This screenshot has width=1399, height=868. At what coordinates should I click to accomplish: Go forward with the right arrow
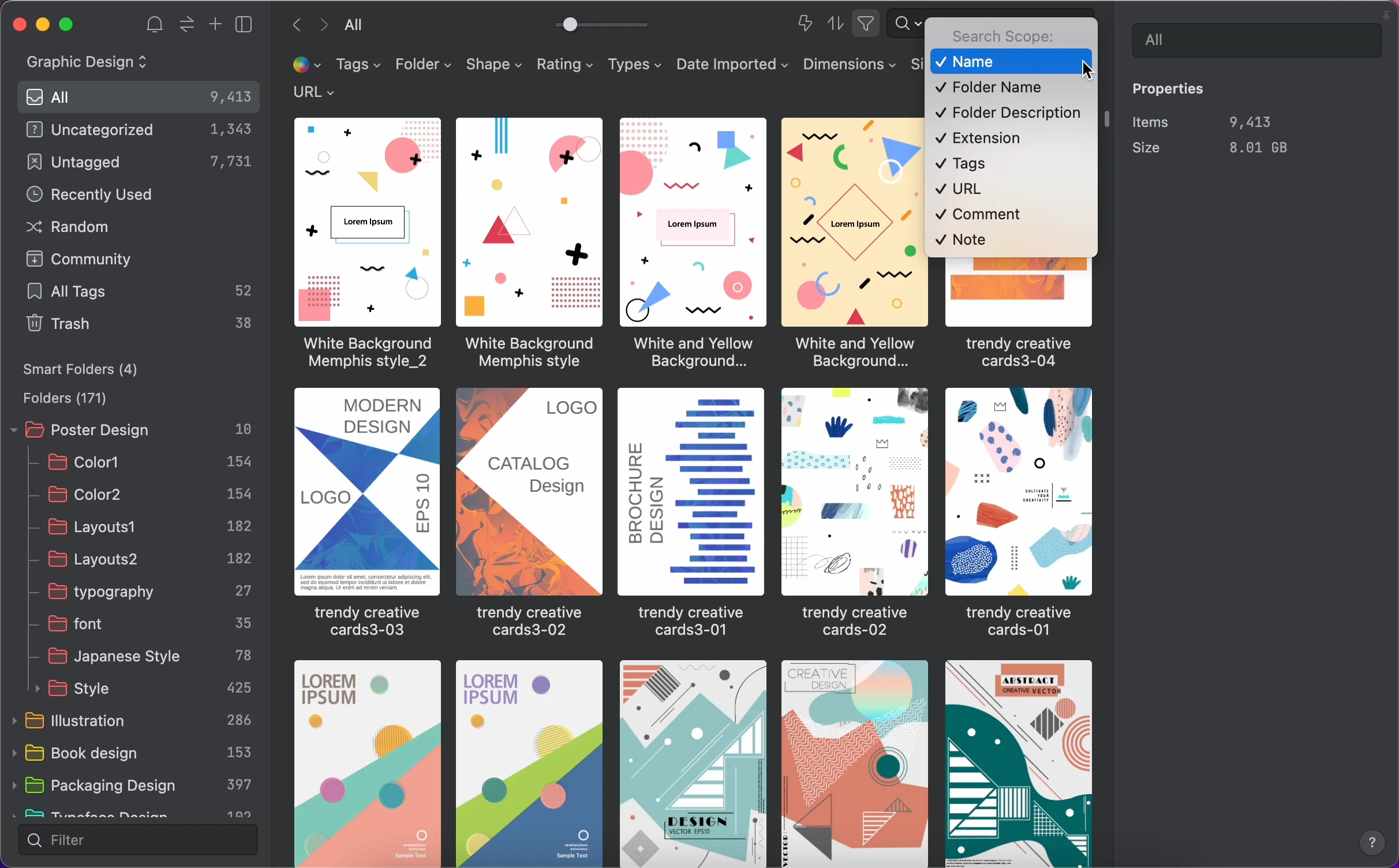tap(324, 25)
